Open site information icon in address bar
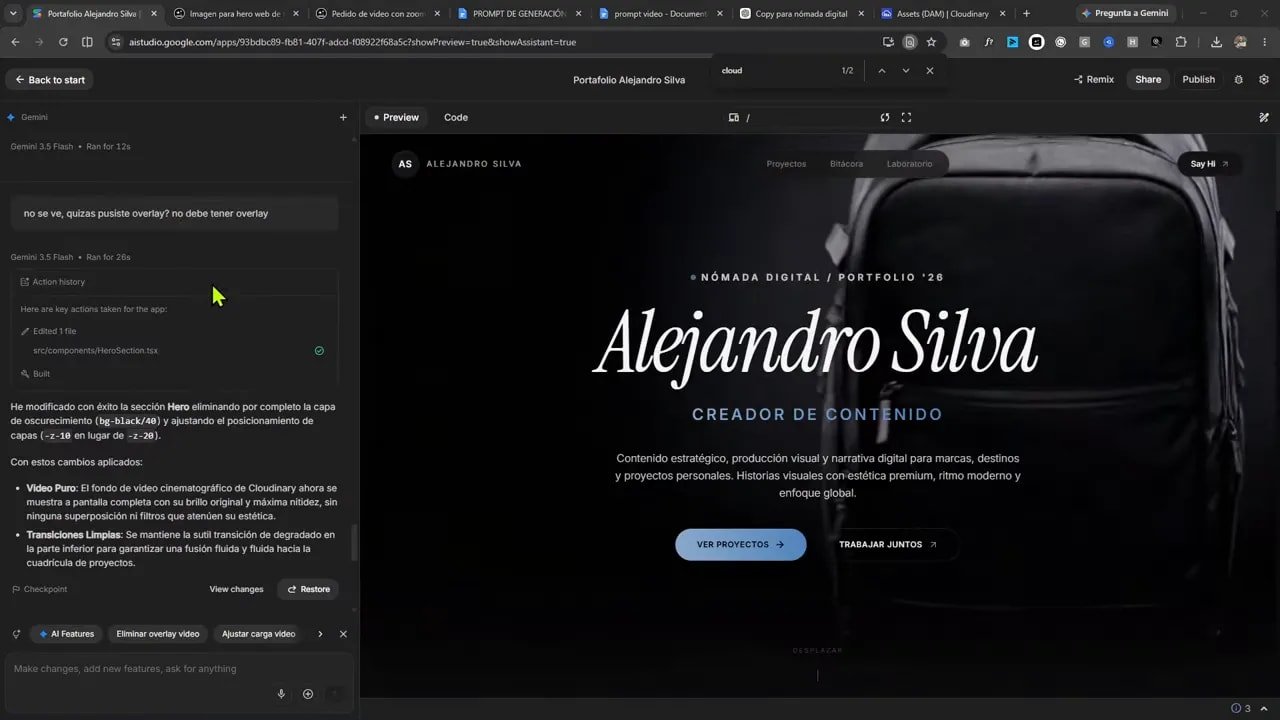Viewport: 1280px width, 720px height. tap(115, 42)
